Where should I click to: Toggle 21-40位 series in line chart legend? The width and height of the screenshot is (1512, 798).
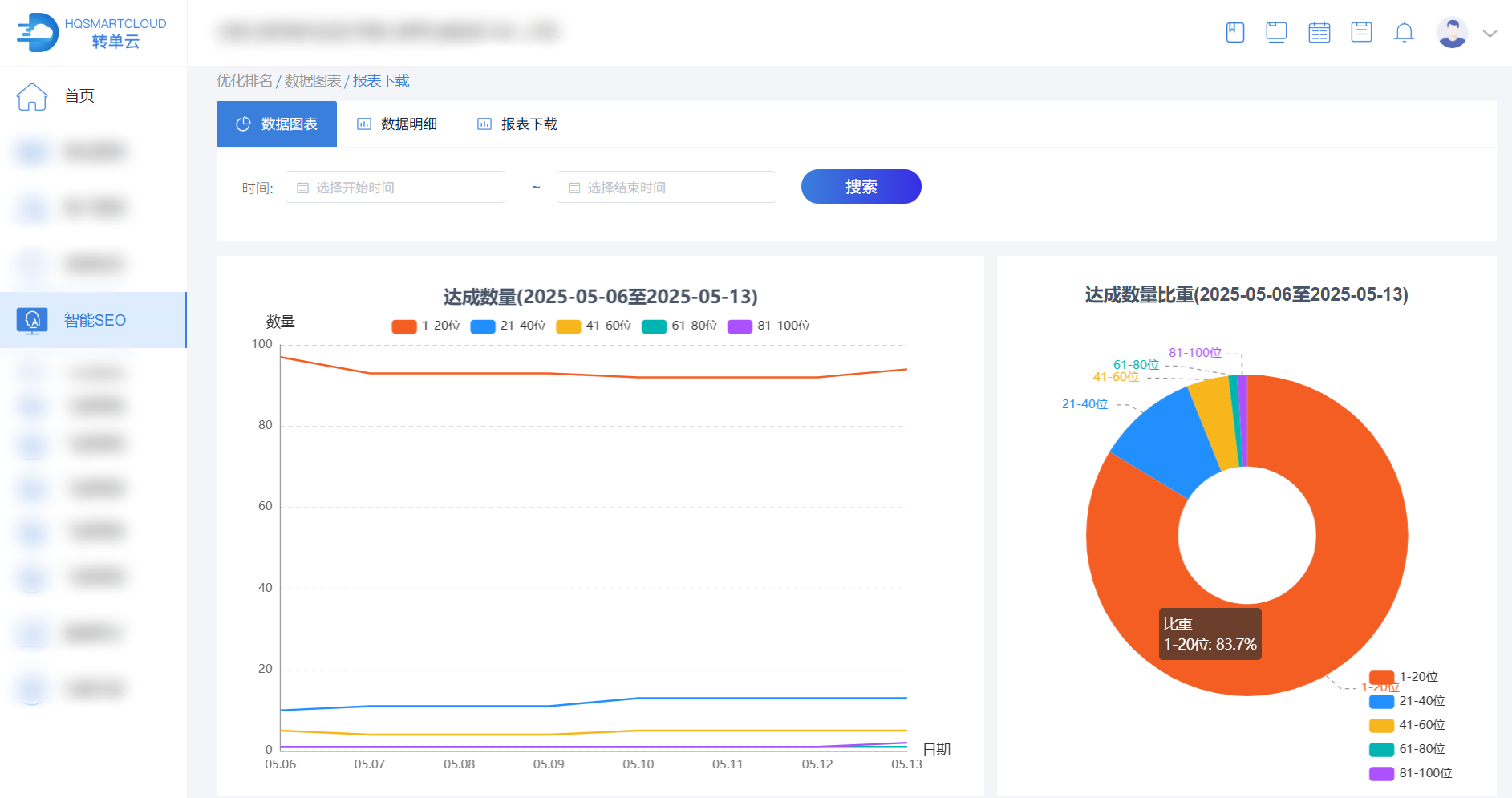508,326
